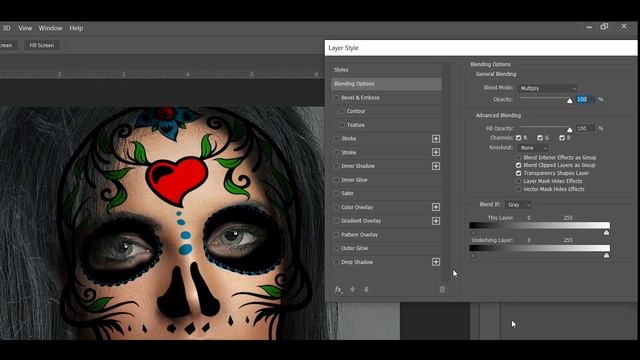This screenshot has height=360, width=640.
Task: Select Blending Options in styles list
Action: pos(386,84)
